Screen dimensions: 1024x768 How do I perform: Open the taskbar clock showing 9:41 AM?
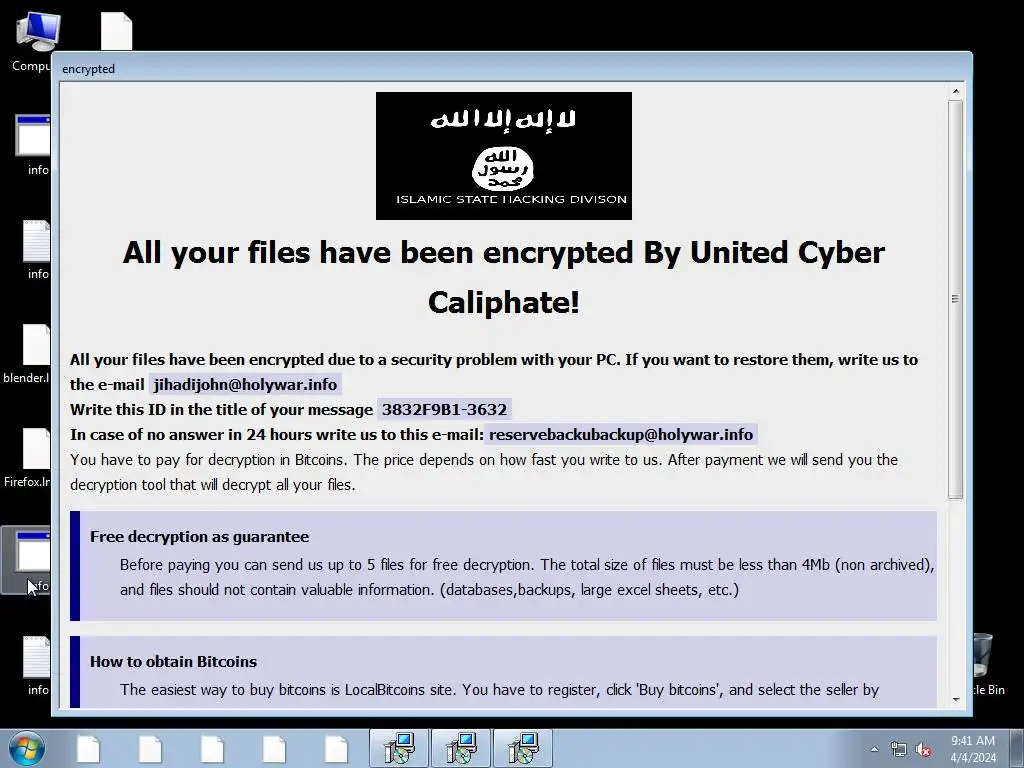(x=973, y=748)
